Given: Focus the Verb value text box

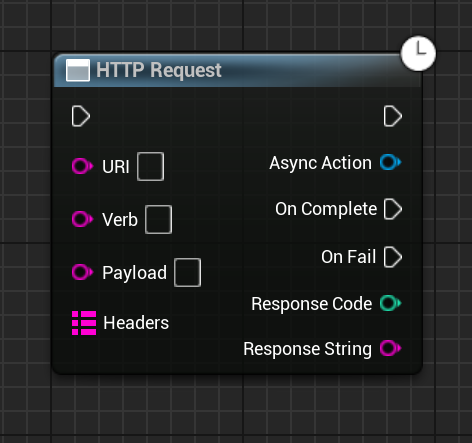Looking at the screenshot, I should tap(159, 219).
